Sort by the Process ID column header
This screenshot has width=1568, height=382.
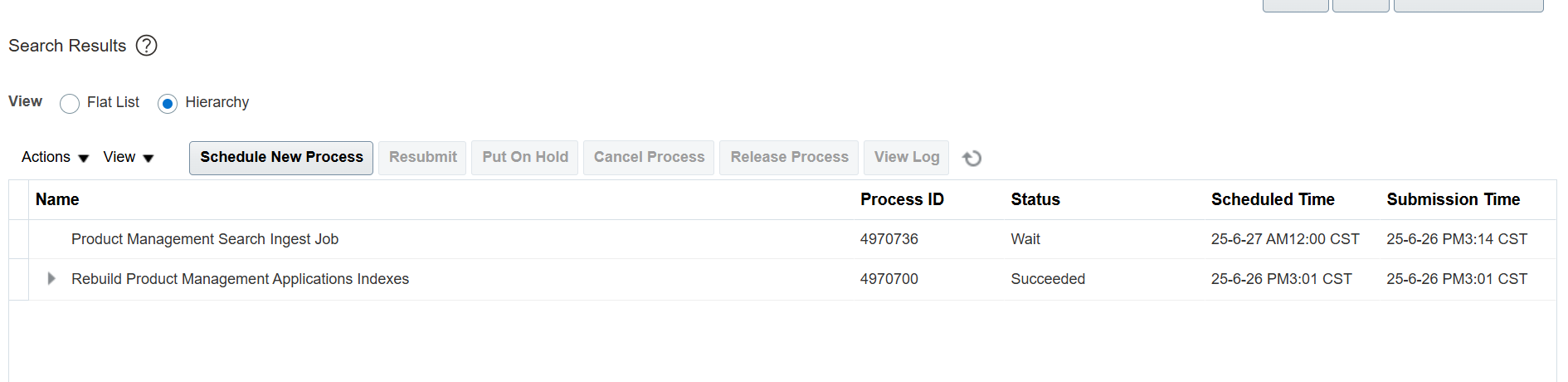tap(902, 199)
